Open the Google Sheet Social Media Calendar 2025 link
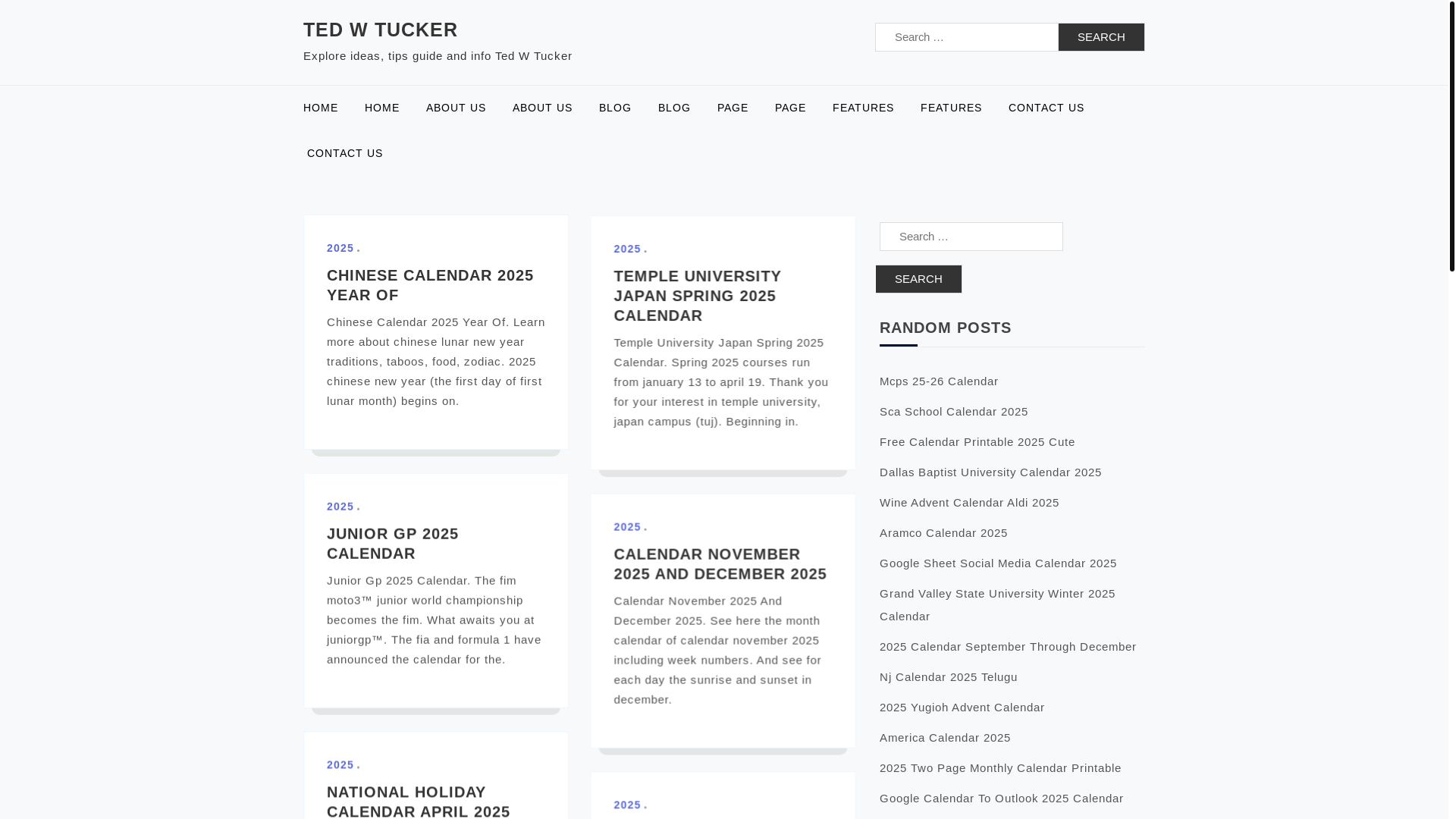This screenshot has width=1456, height=819. click(998, 563)
